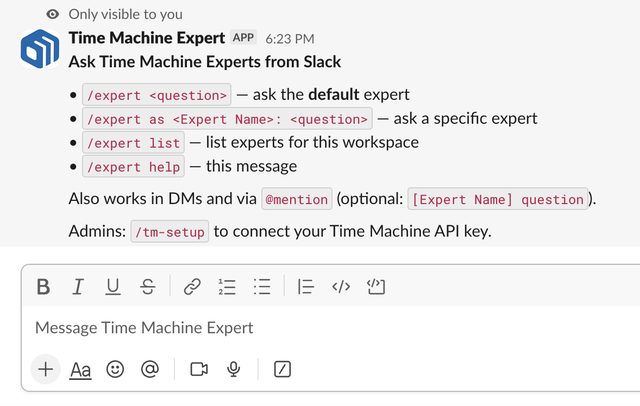Focus the Message Time Machine Expert field
The image size is (640, 406).
point(331,328)
